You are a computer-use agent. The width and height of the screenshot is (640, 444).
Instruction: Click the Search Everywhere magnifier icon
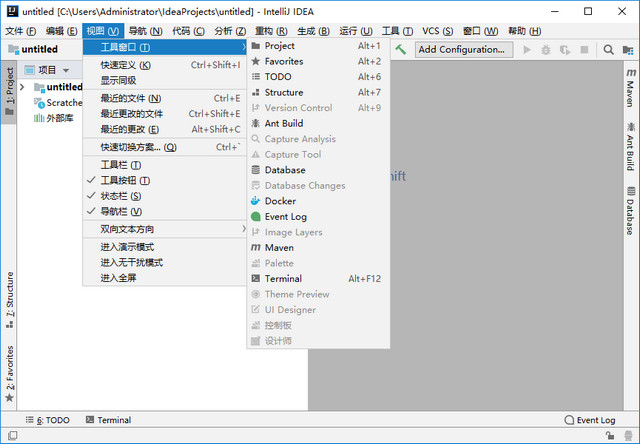point(609,50)
